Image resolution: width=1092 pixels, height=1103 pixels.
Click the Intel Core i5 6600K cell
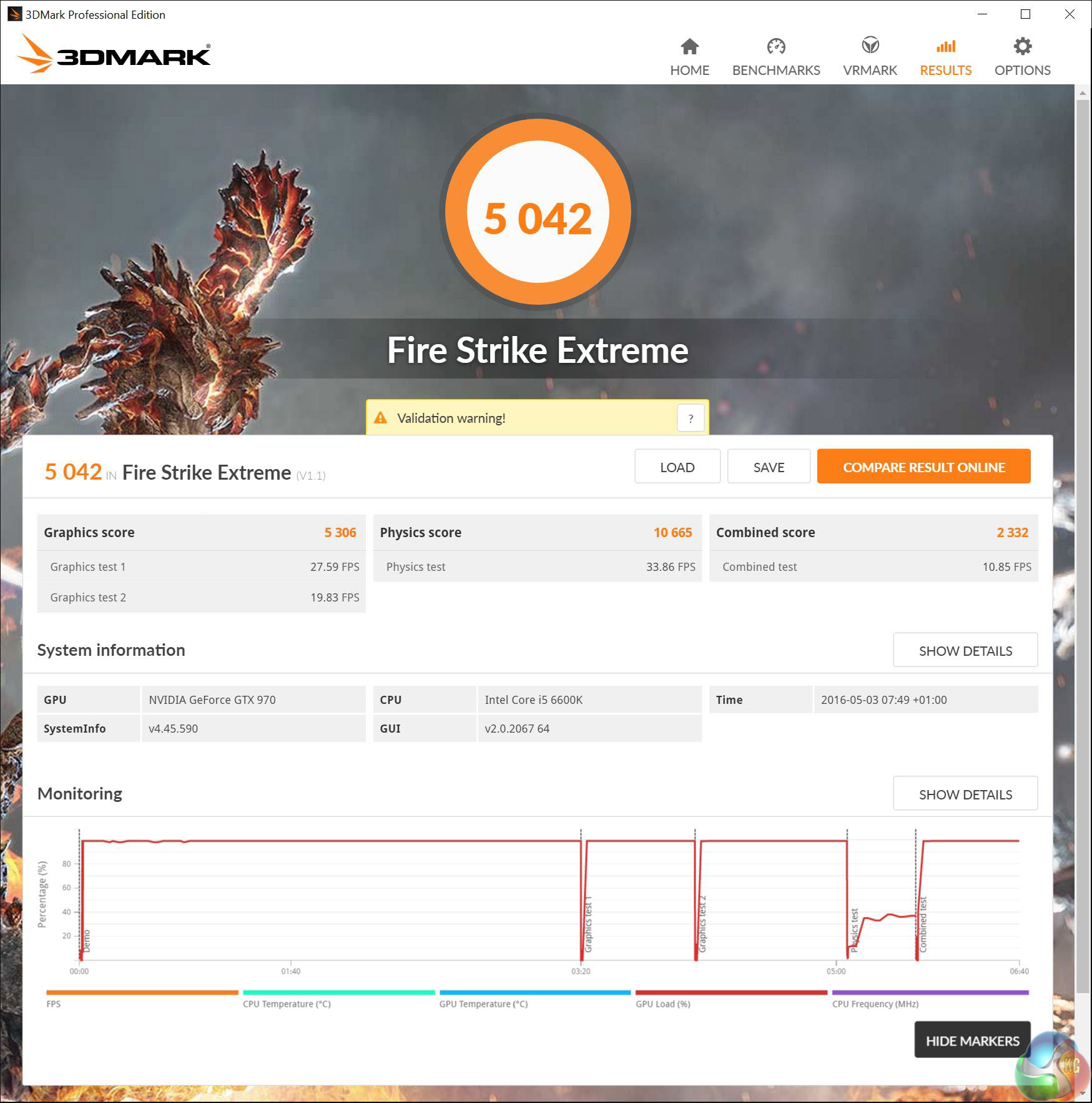pyautogui.click(x=589, y=700)
